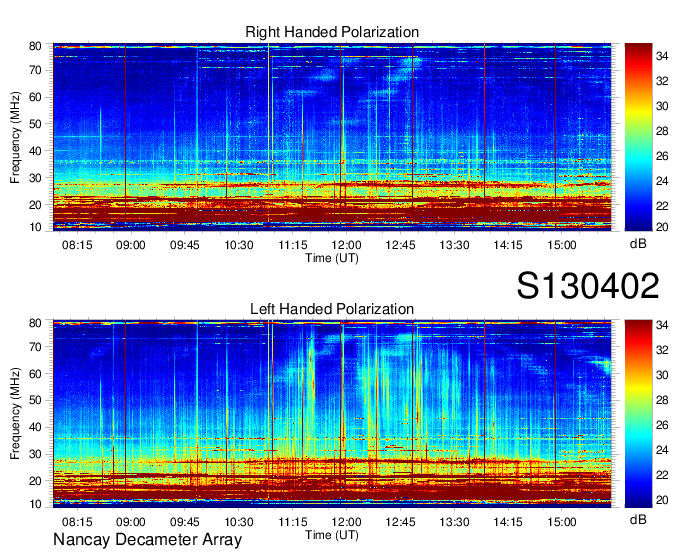
Task: Click 24 dB value on lower color bar
Action: tap(662, 450)
